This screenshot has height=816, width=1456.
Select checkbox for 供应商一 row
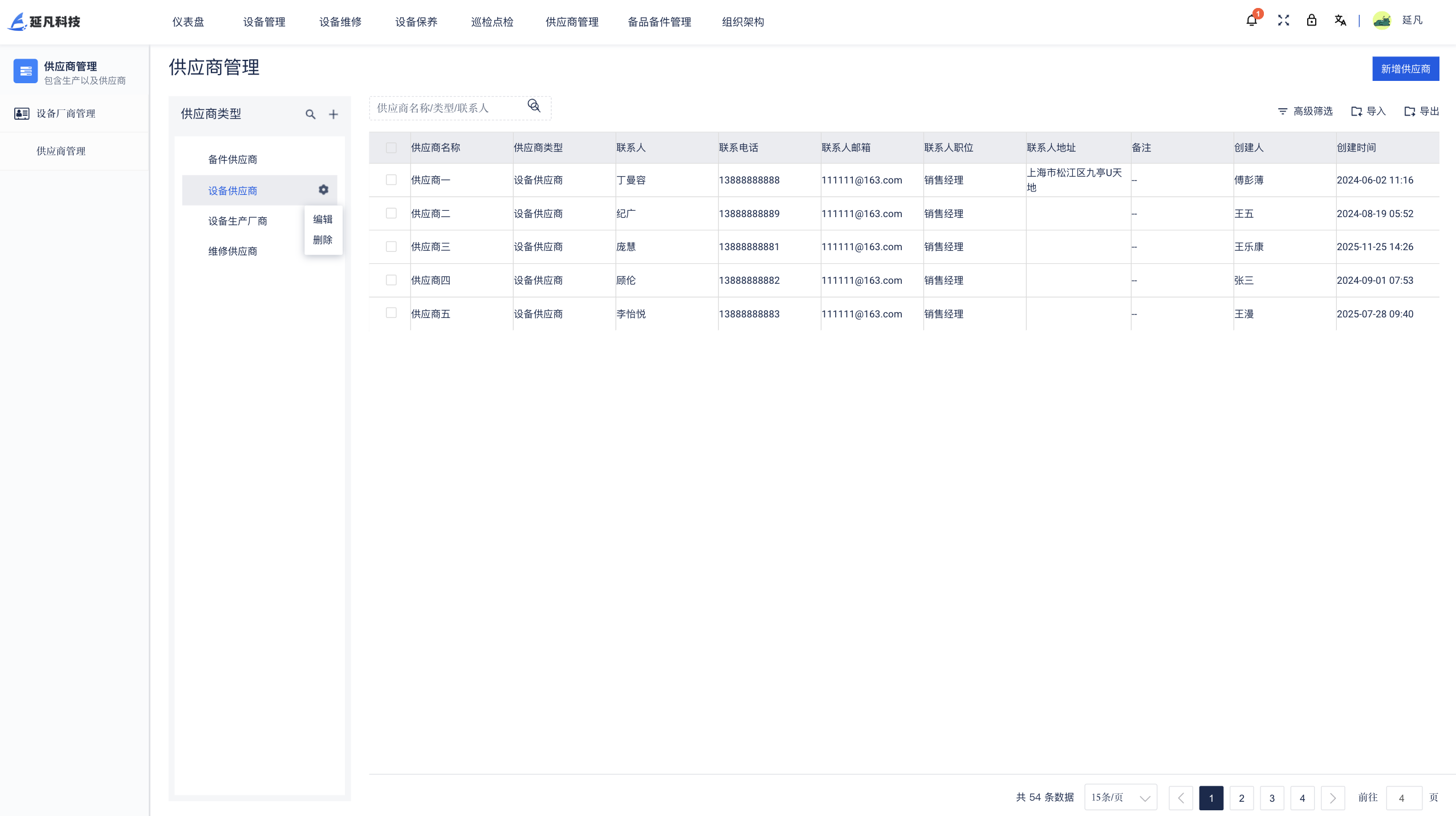(x=391, y=180)
